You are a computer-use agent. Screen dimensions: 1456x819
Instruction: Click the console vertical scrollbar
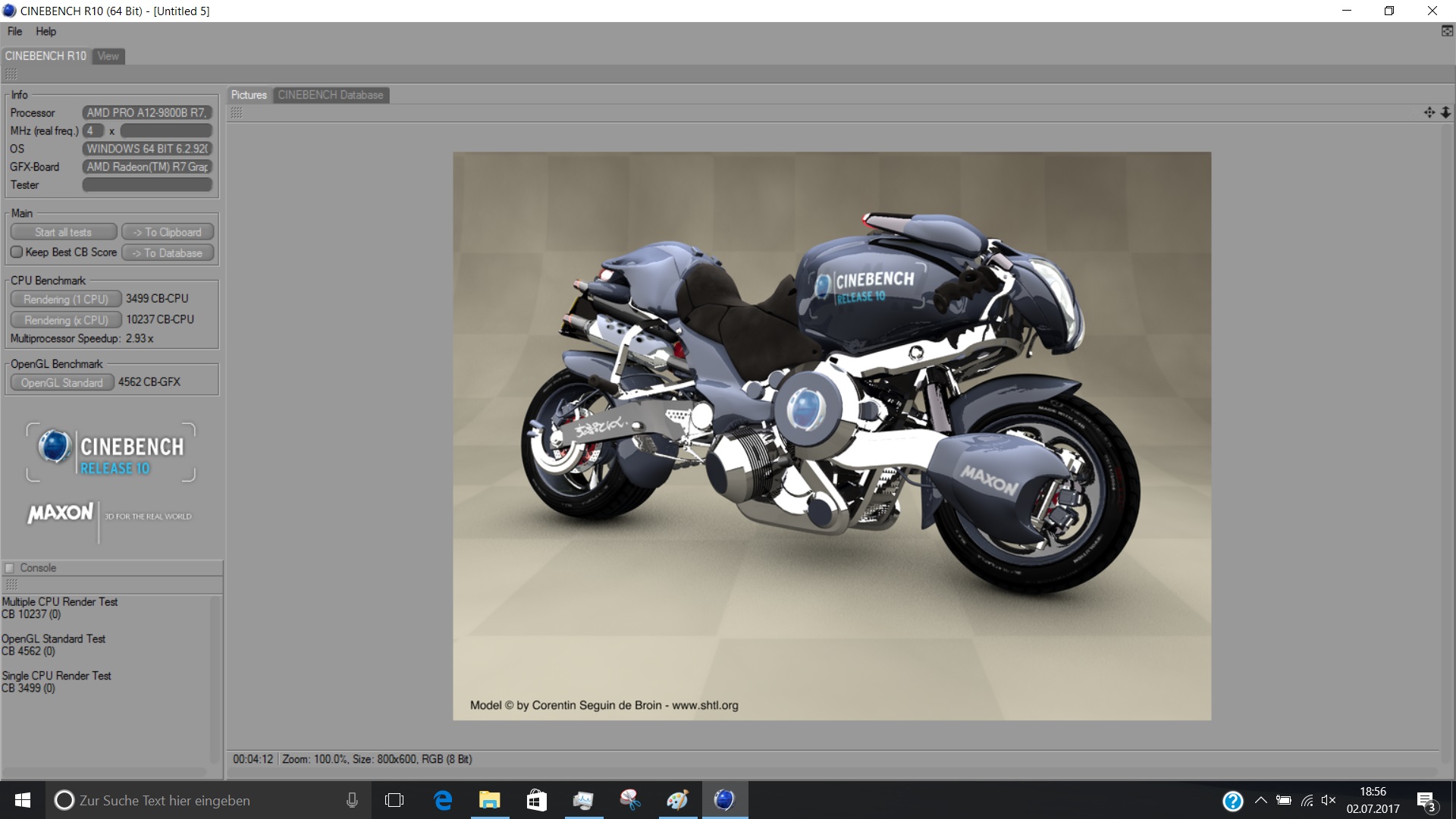tap(215, 679)
